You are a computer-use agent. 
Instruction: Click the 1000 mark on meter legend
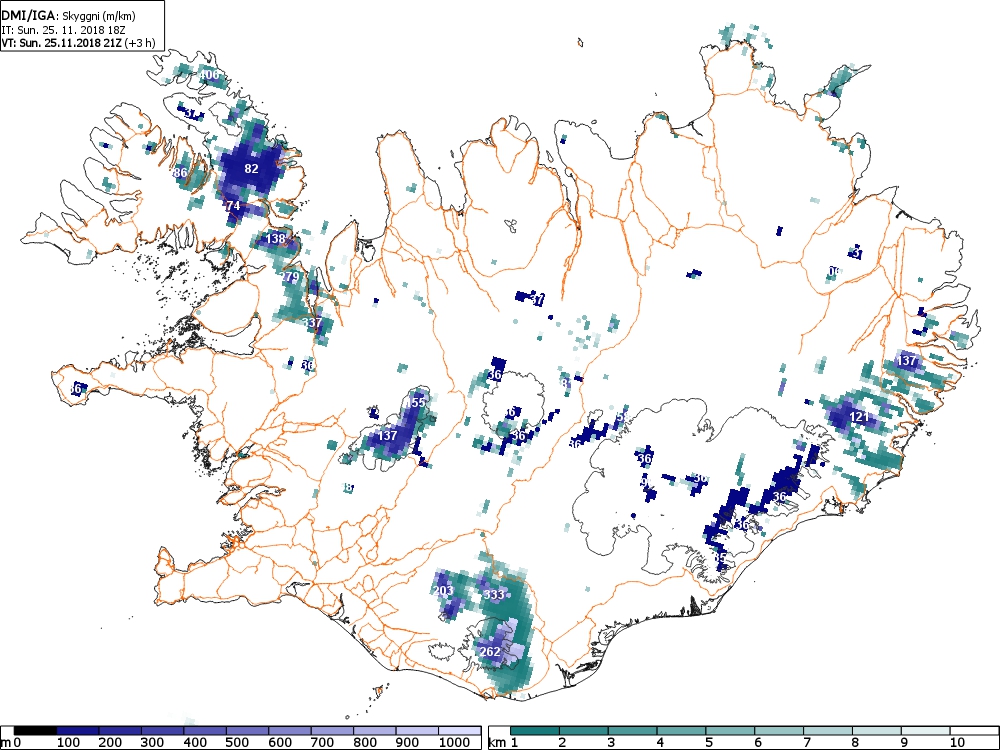pos(454,742)
